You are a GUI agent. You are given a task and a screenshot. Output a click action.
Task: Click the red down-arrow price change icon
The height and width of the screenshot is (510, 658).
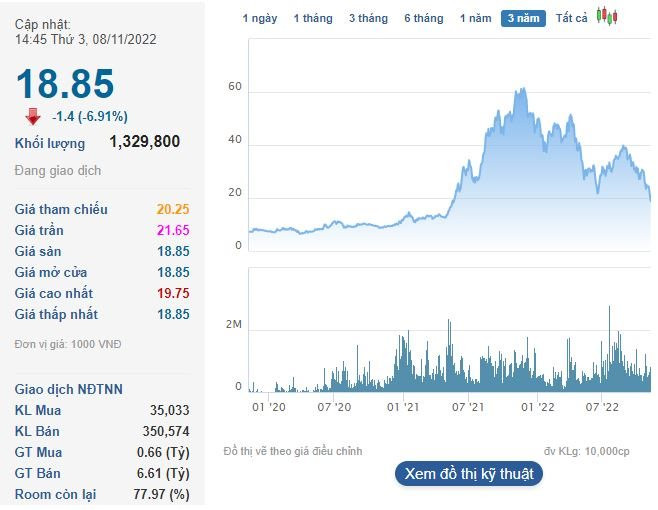click(33, 116)
